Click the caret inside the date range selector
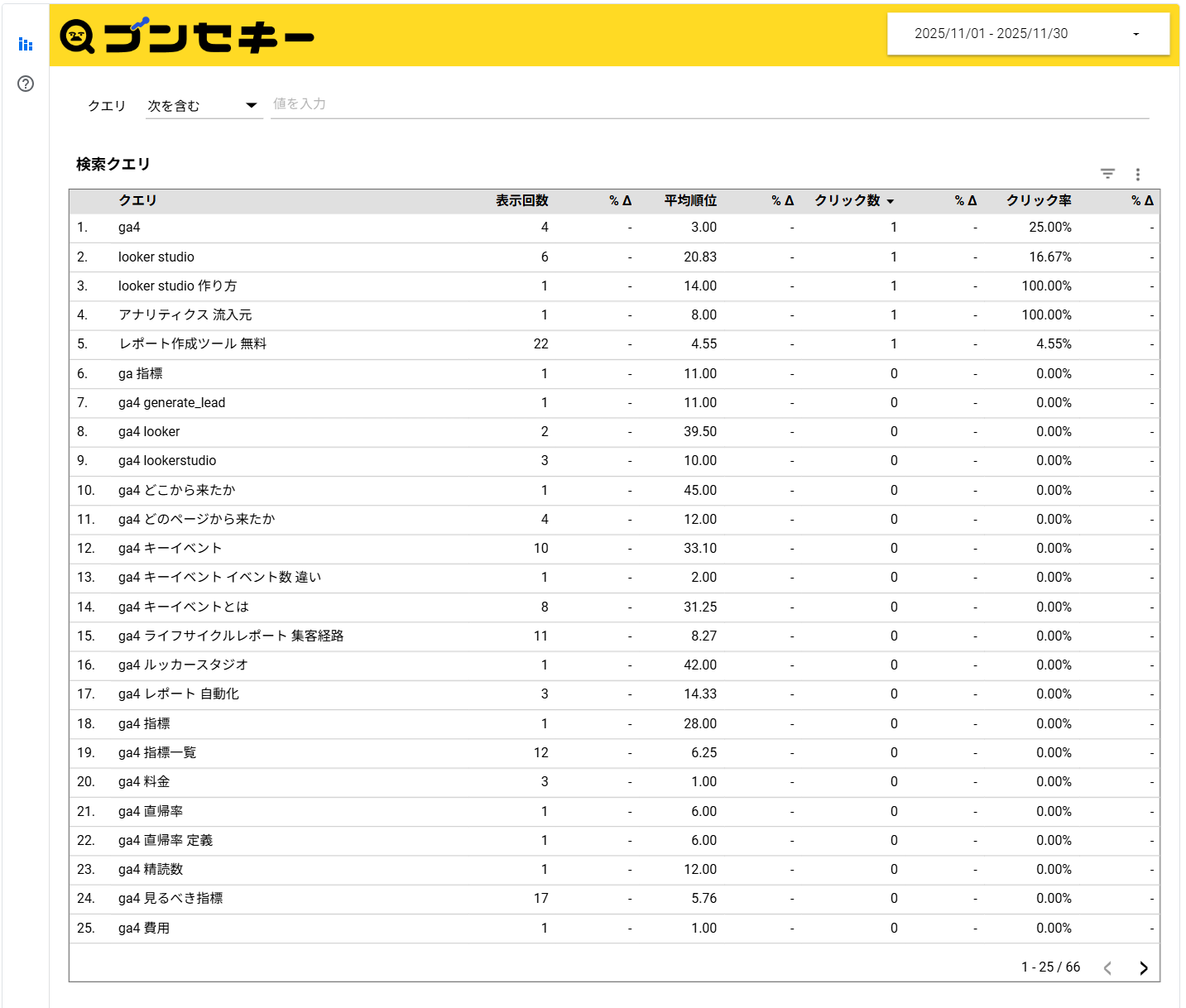Viewport: 1186px width, 1008px height. click(x=1135, y=34)
